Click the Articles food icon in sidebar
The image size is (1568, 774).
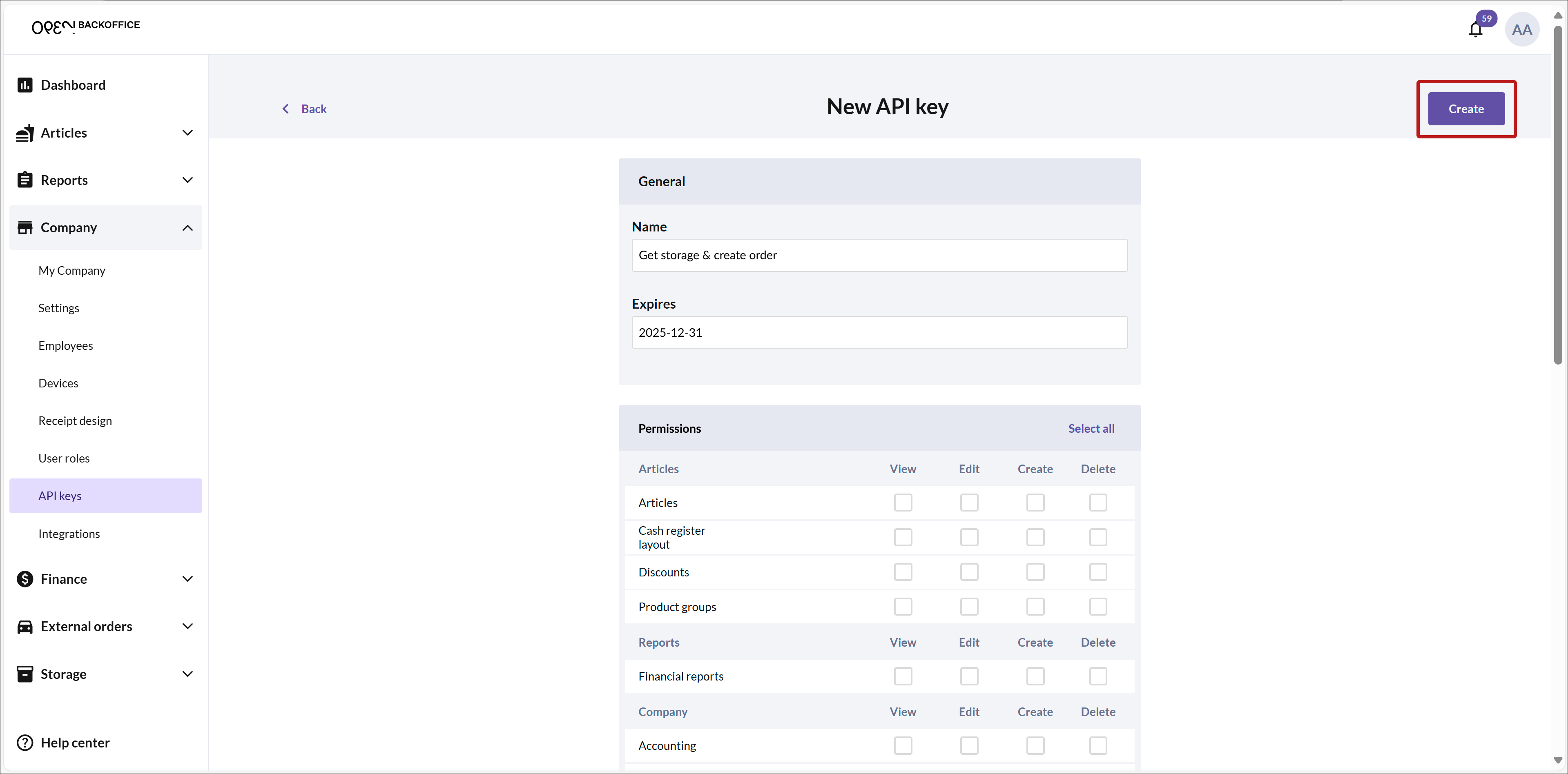[25, 133]
